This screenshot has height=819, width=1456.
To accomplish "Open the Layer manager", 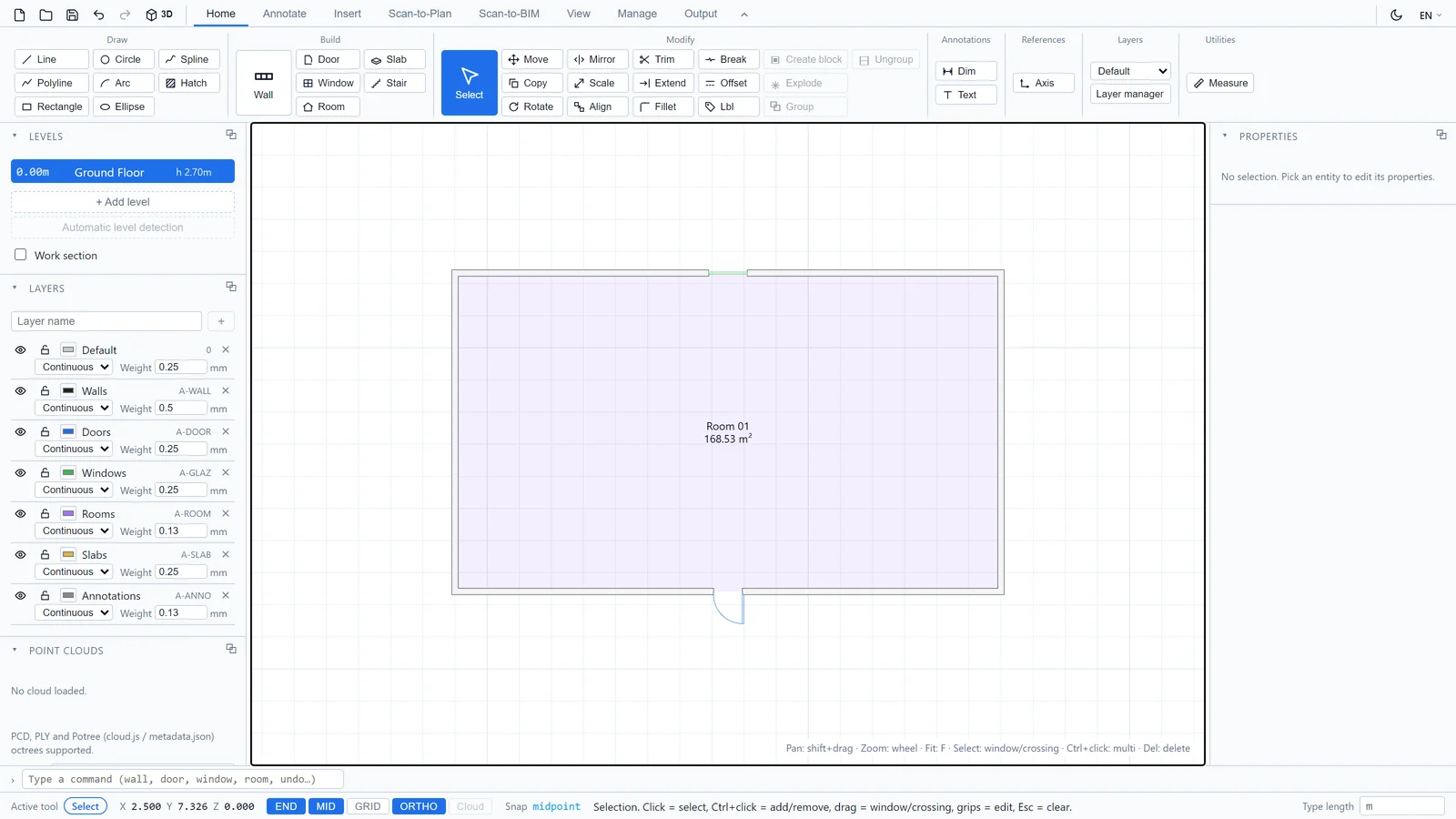I will click(x=1130, y=94).
